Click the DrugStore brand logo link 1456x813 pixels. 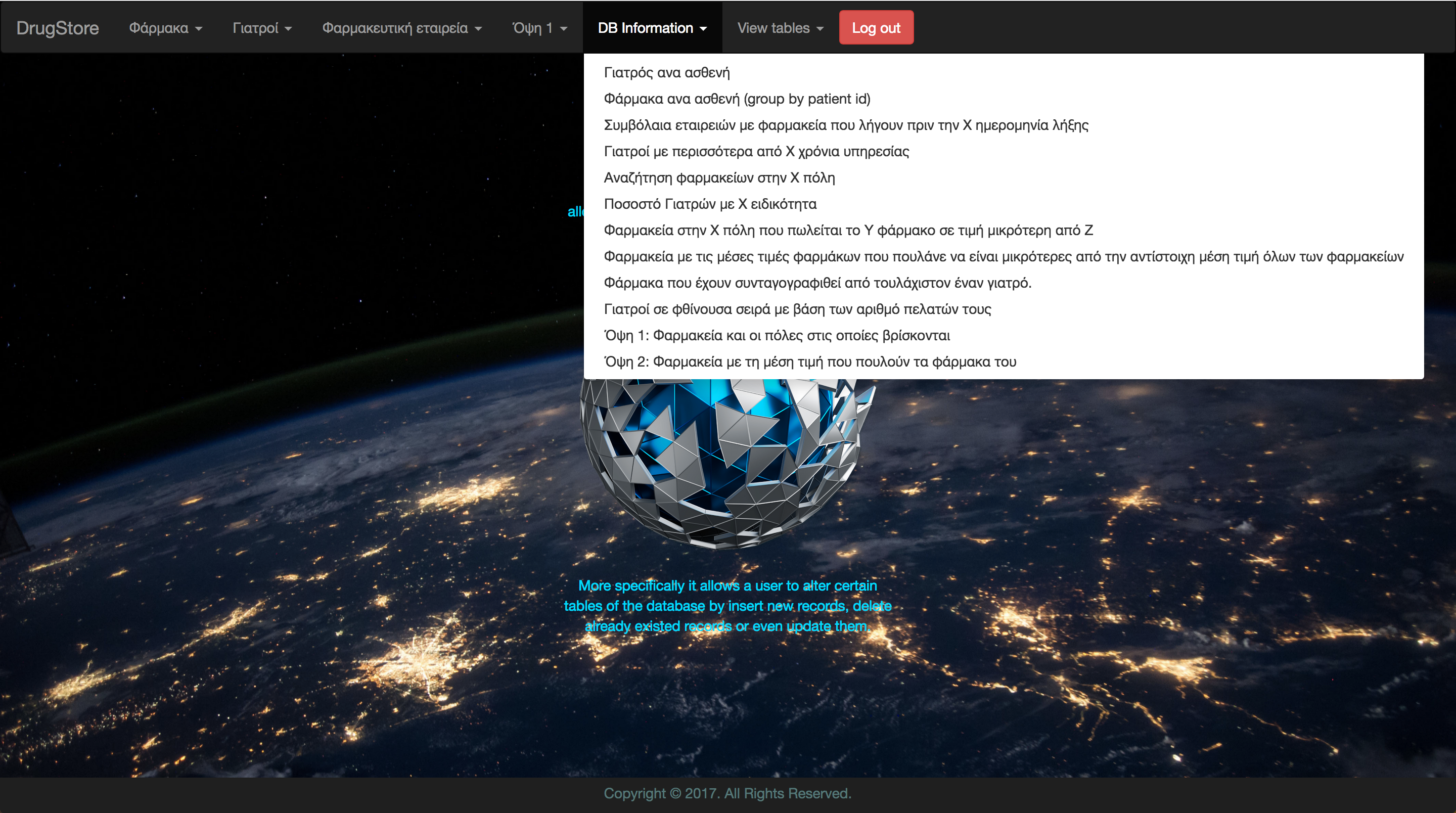point(58,28)
